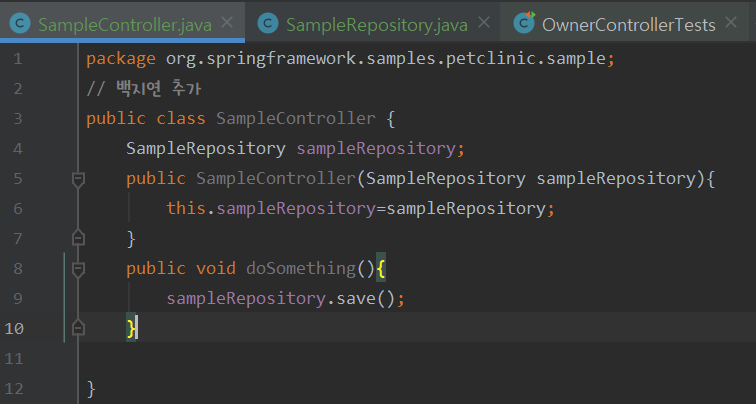Click the constructor name 'SampleController' on line 5

click(276, 178)
